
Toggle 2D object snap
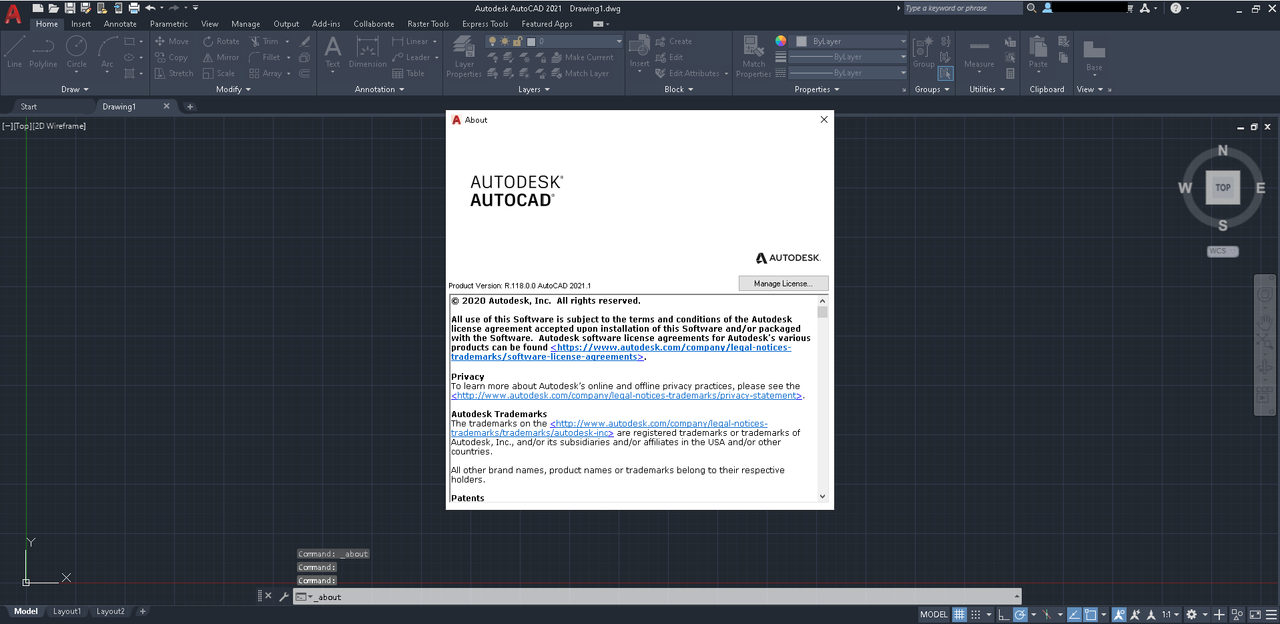coord(1090,614)
